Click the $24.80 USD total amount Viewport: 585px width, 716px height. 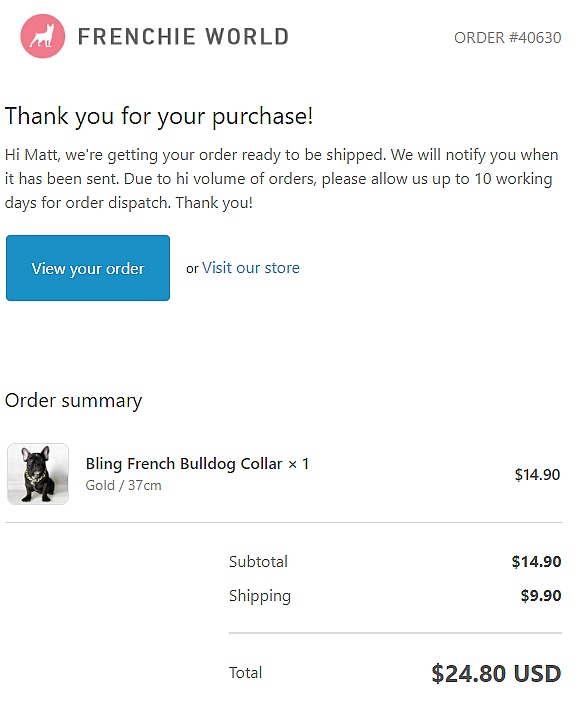pyautogui.click(x=496, y=673)
